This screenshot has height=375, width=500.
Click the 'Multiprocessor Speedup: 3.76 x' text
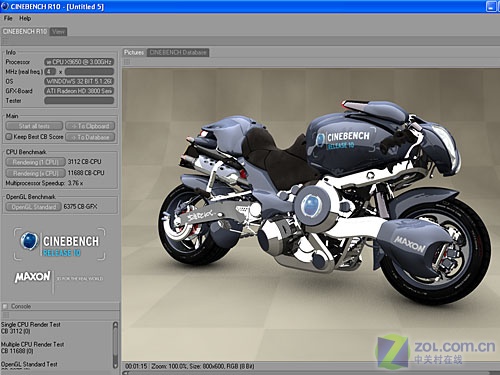pos(44,183)
